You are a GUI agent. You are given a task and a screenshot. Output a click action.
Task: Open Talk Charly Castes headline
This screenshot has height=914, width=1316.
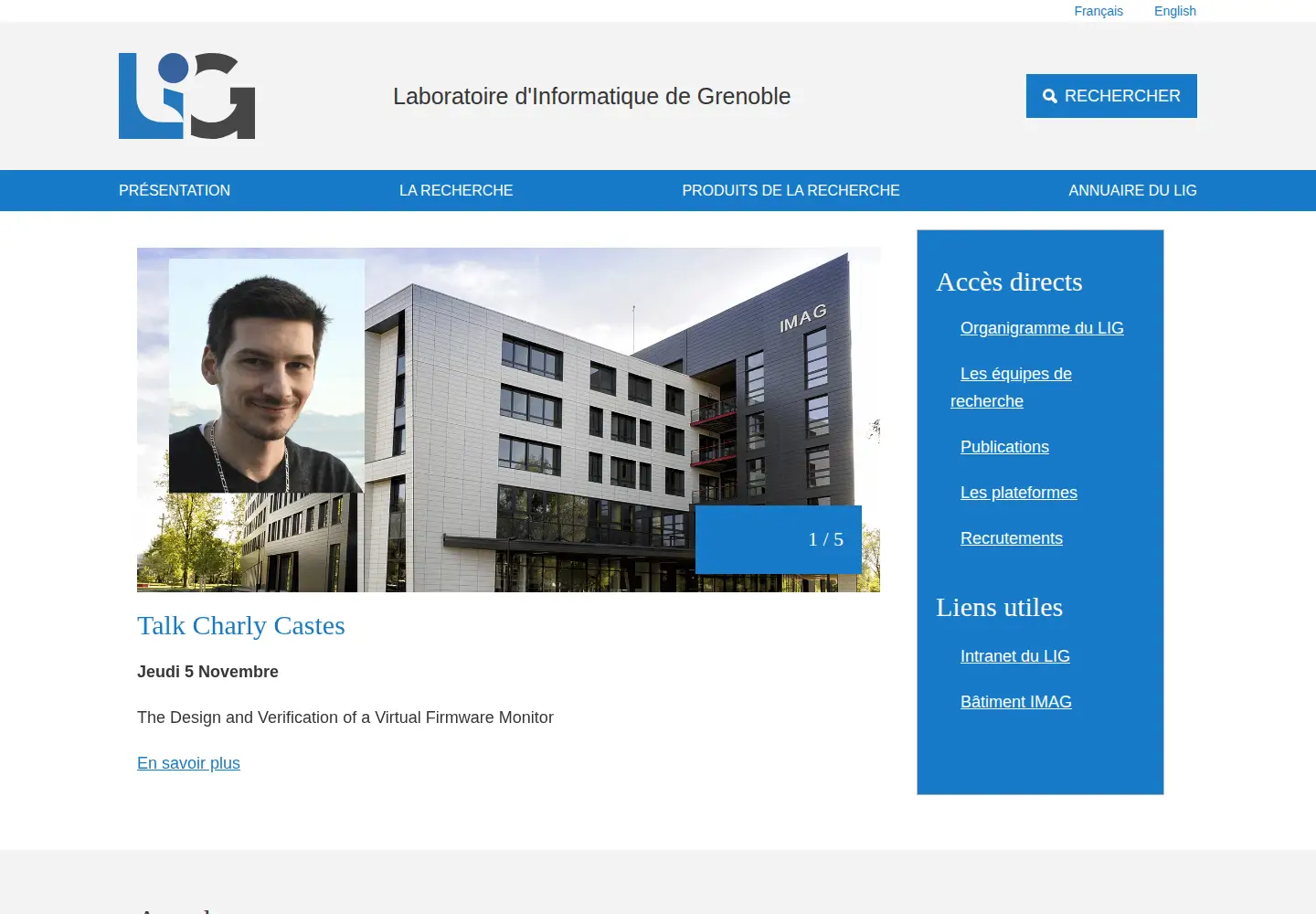click(x=241, y=625)
